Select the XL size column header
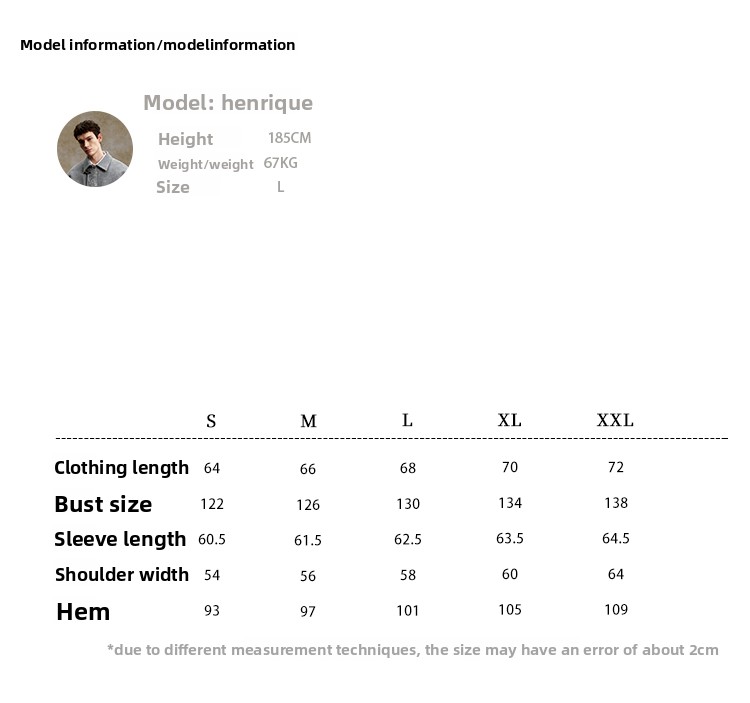This screenshot has height=703, width=750. pyautogui.click(x=509, y=420)
